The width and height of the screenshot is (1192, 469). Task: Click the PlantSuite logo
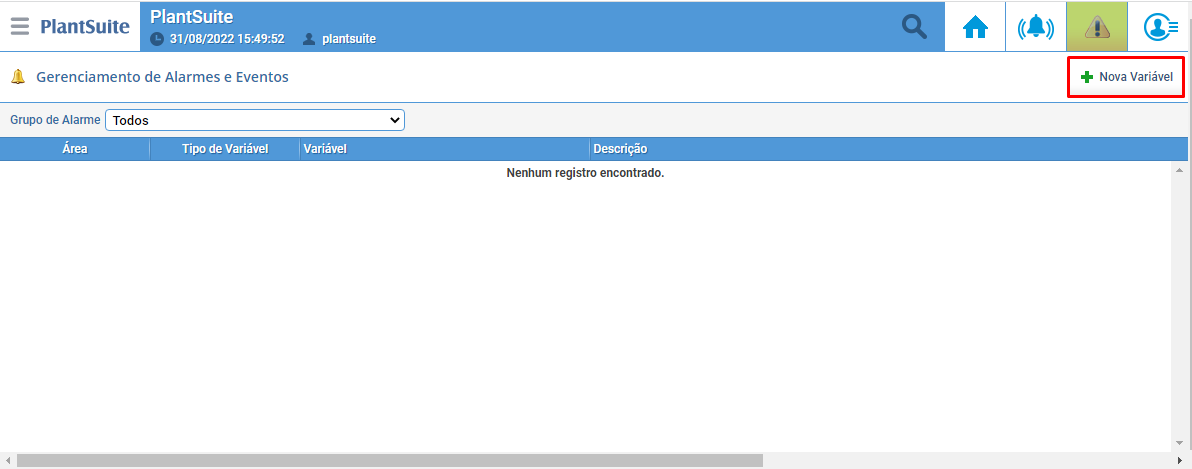coord(85,27)
